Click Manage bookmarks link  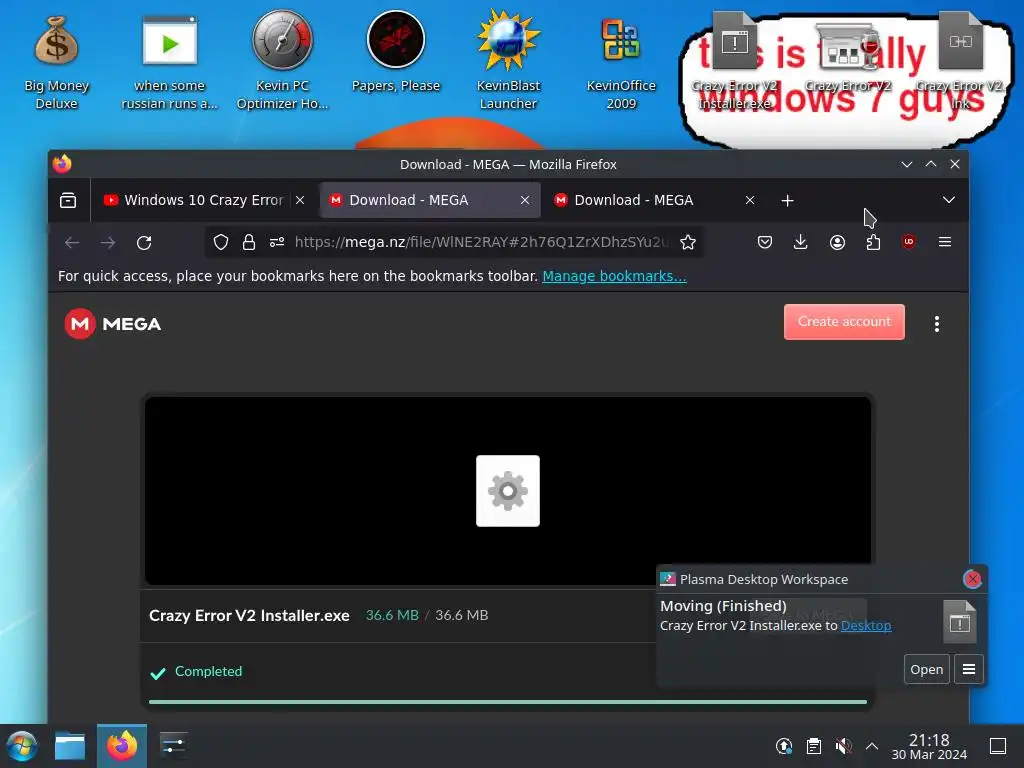(x=615, y=276)
